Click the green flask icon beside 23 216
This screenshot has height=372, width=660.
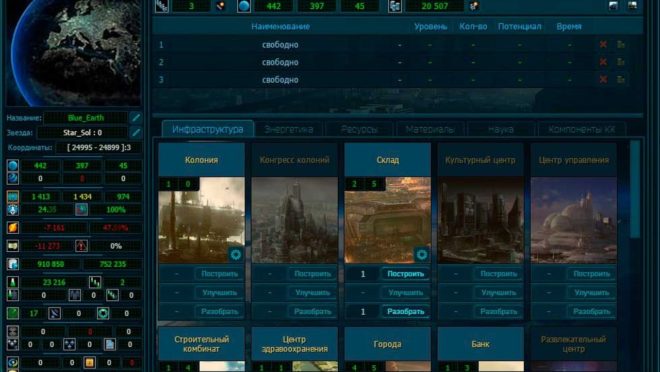pyautogui.click(x=13, y=282)
